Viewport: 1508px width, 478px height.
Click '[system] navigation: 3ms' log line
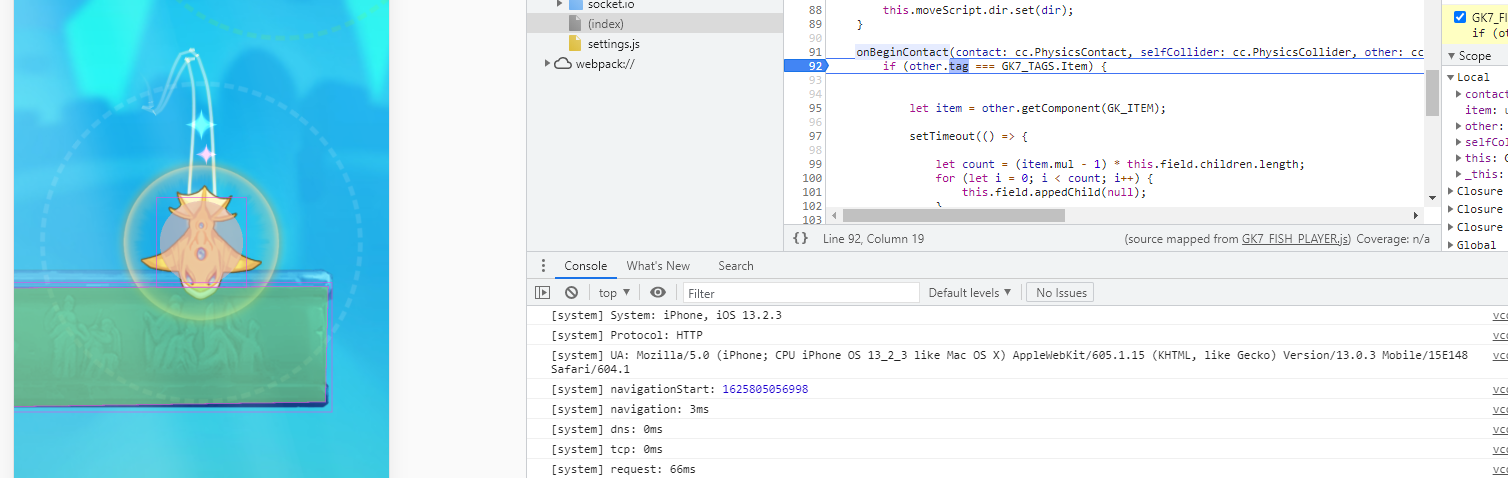(x=630, y=409)
